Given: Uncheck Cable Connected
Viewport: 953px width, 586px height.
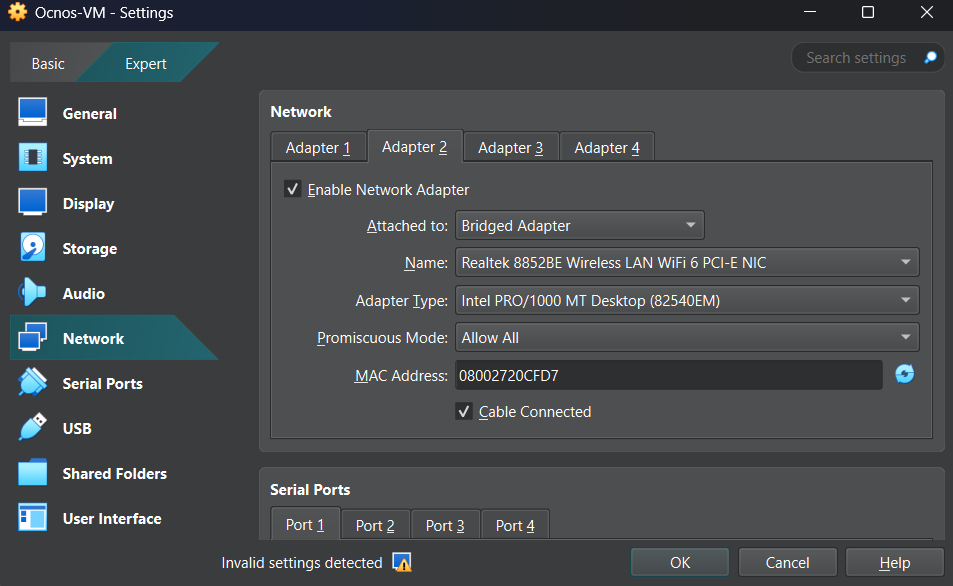Looking at the screenshot, I should click(464, 411).
